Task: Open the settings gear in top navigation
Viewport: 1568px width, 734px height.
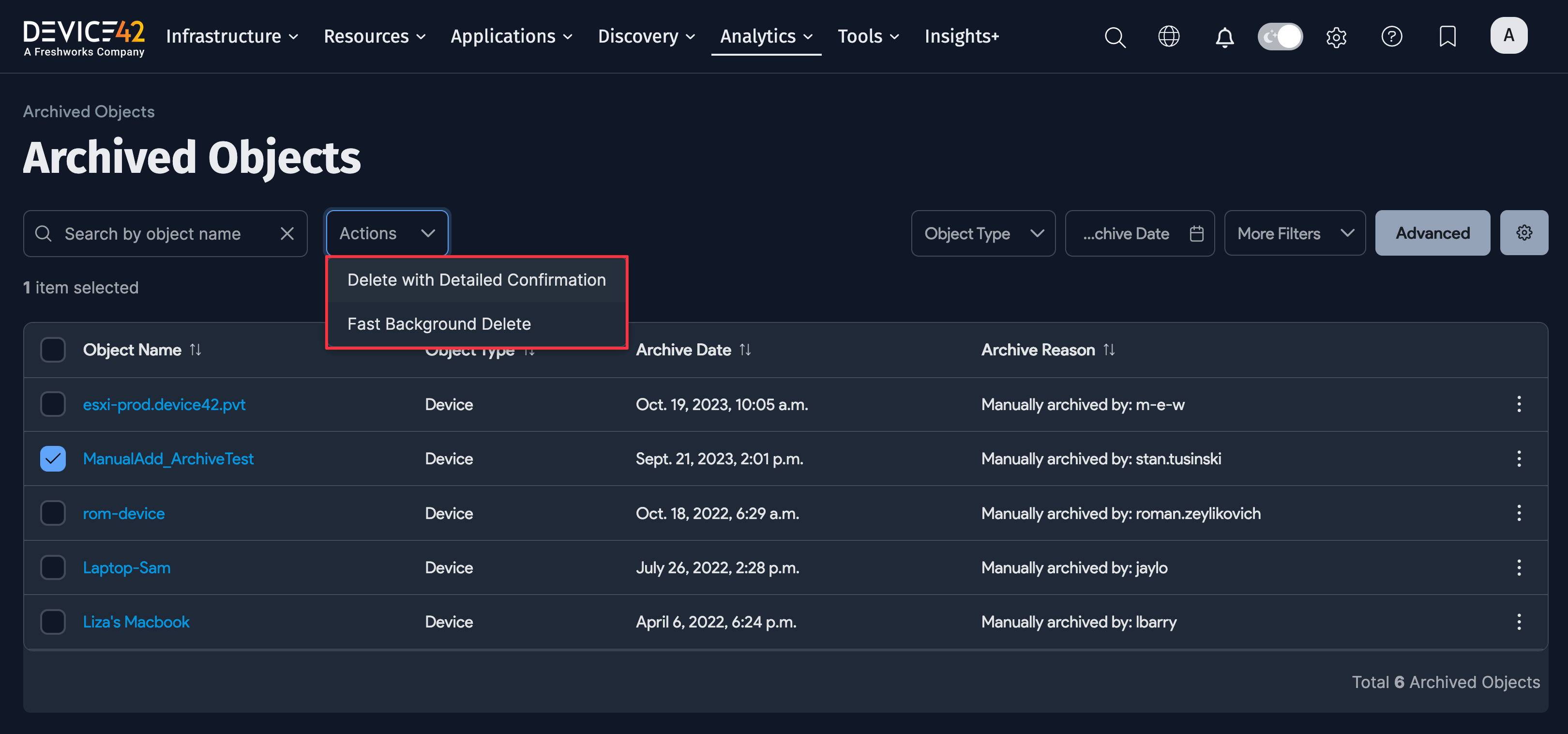Action: (1336, 37)
